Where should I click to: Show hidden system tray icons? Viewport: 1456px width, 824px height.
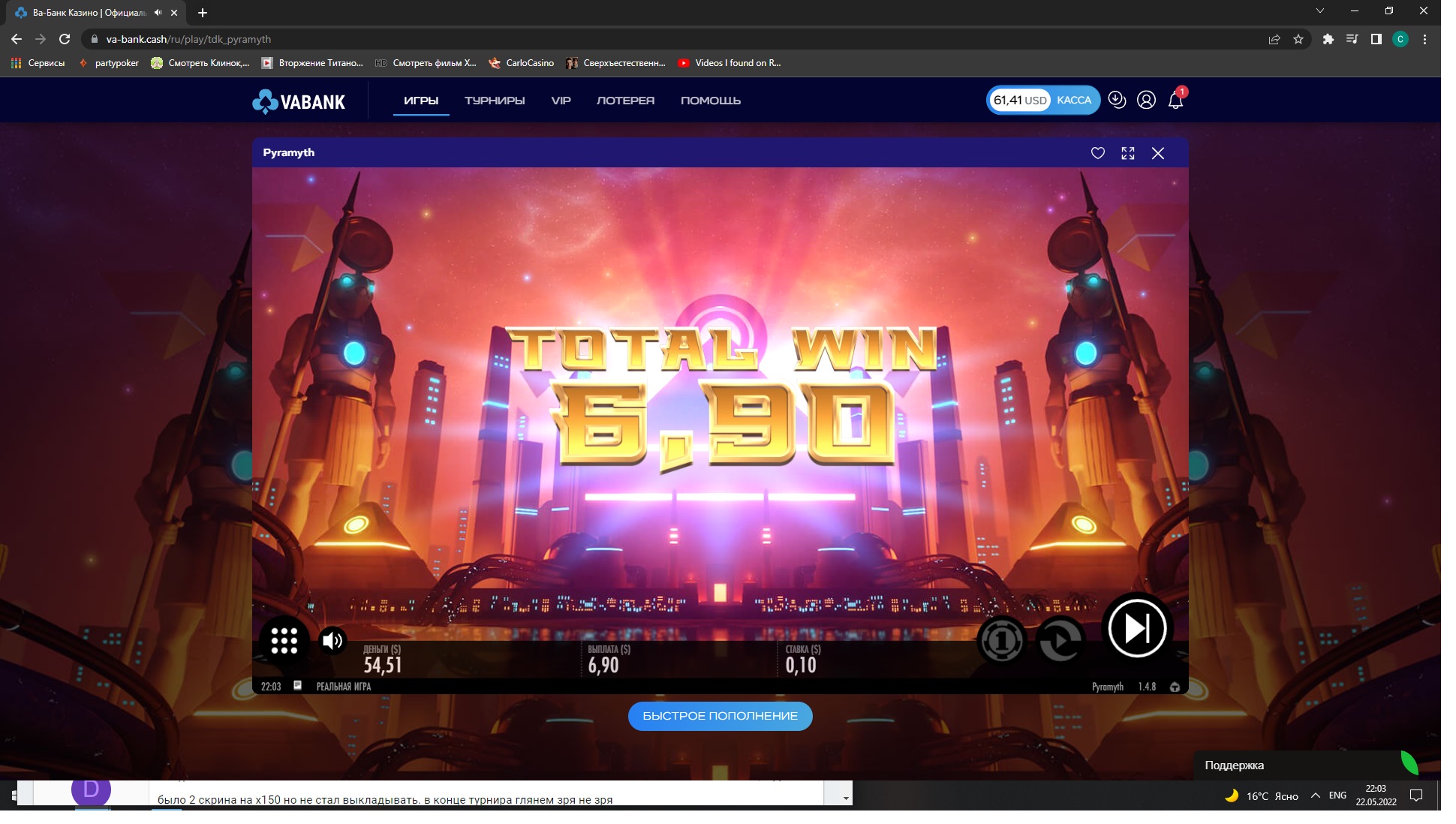(1315, 795)
